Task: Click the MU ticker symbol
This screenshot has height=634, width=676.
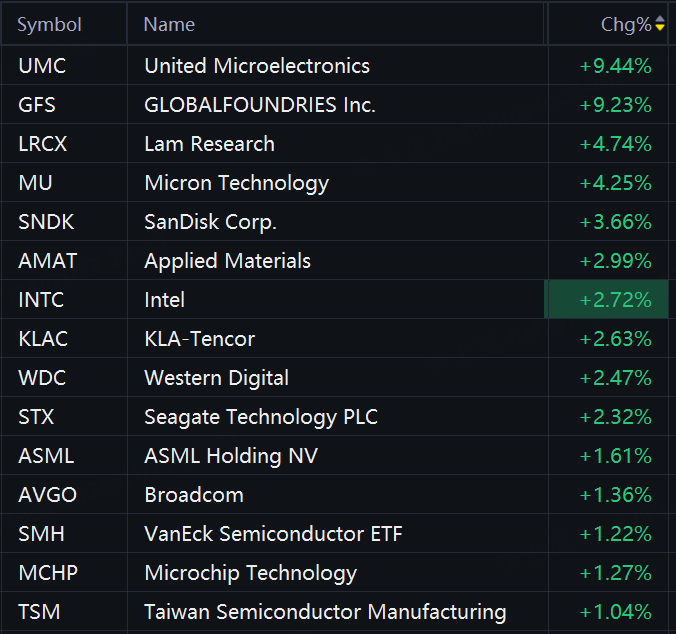Action: pos(35,183)
